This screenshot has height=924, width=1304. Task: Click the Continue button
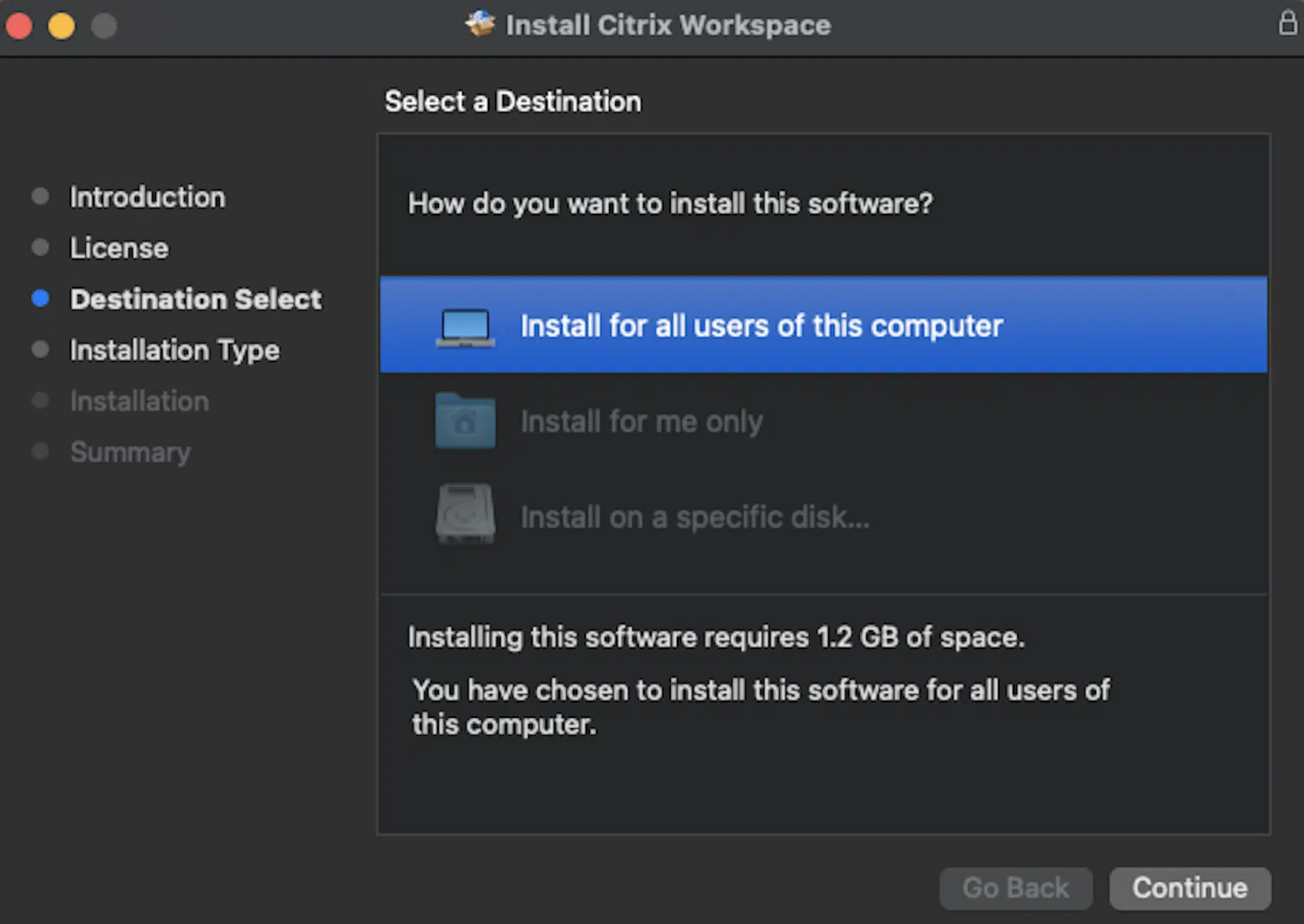1190,888
